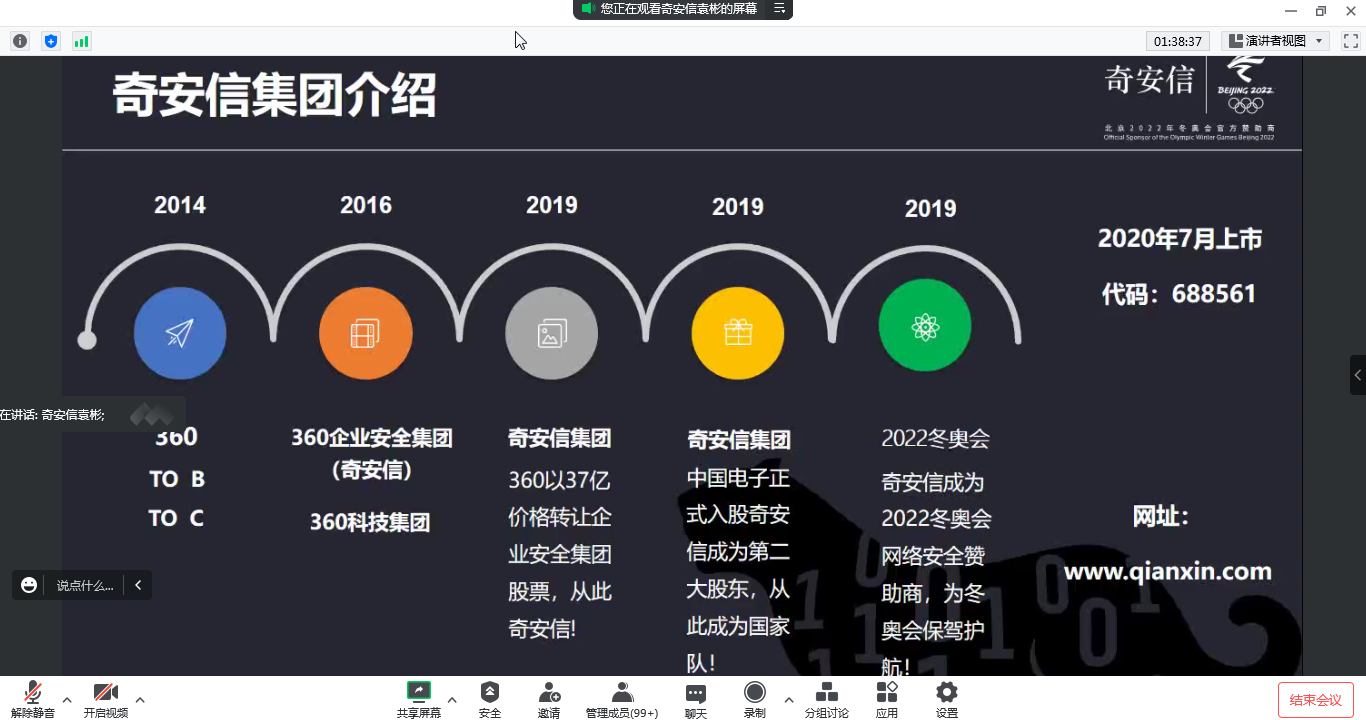Expand audio options arrow beside 解除静音
This screenshot has height=720, width=1366.
(x=67, y=699)
